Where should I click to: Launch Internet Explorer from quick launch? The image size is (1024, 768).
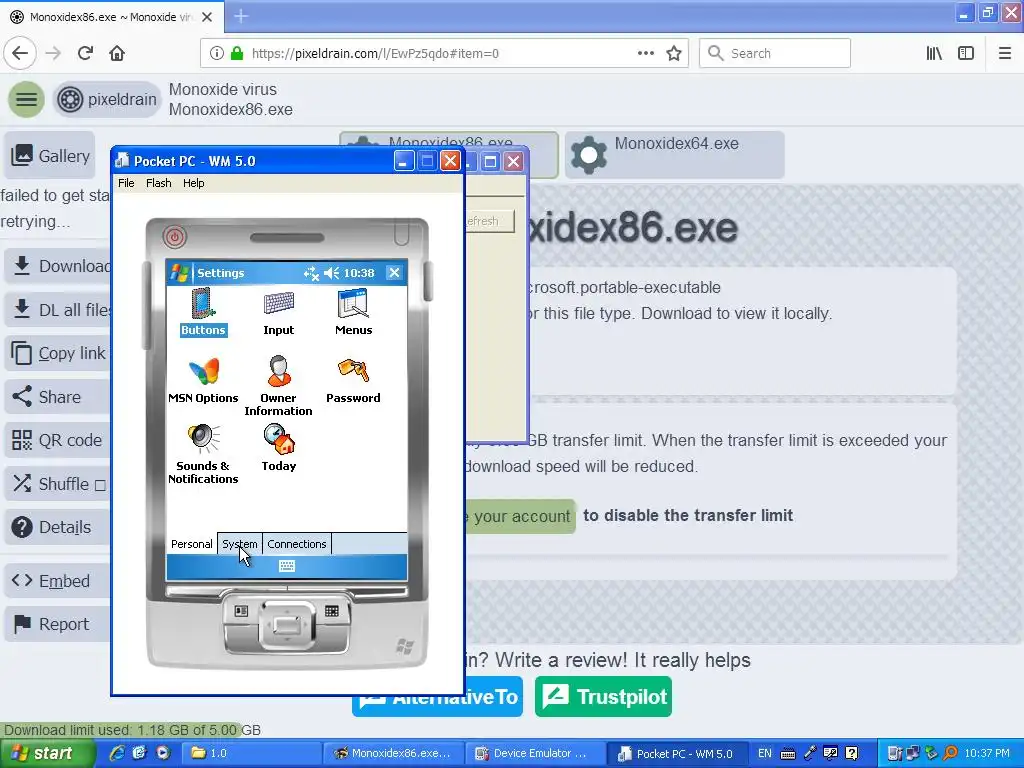tap(117, 754)
